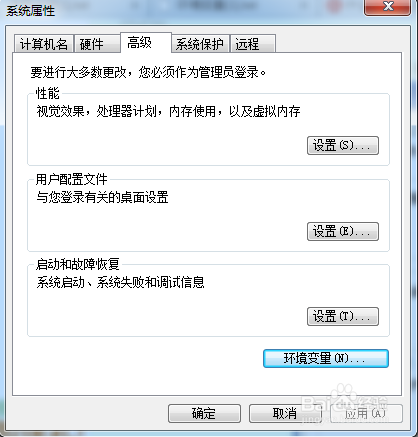Switch to the 远程 tab
This screenshot has height=437, width=418.
(253, 44)
